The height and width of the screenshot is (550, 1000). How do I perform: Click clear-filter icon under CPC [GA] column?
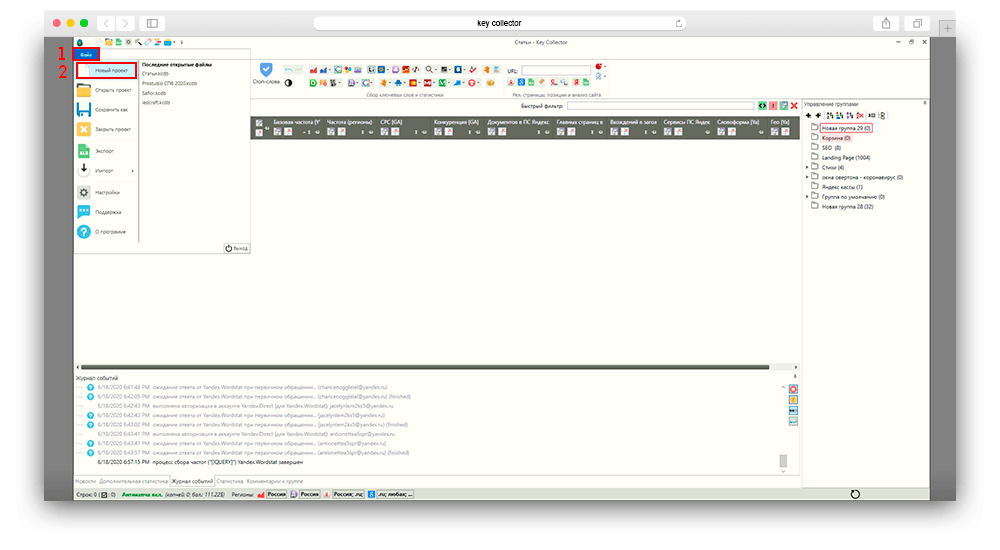[x=395, y=131]
